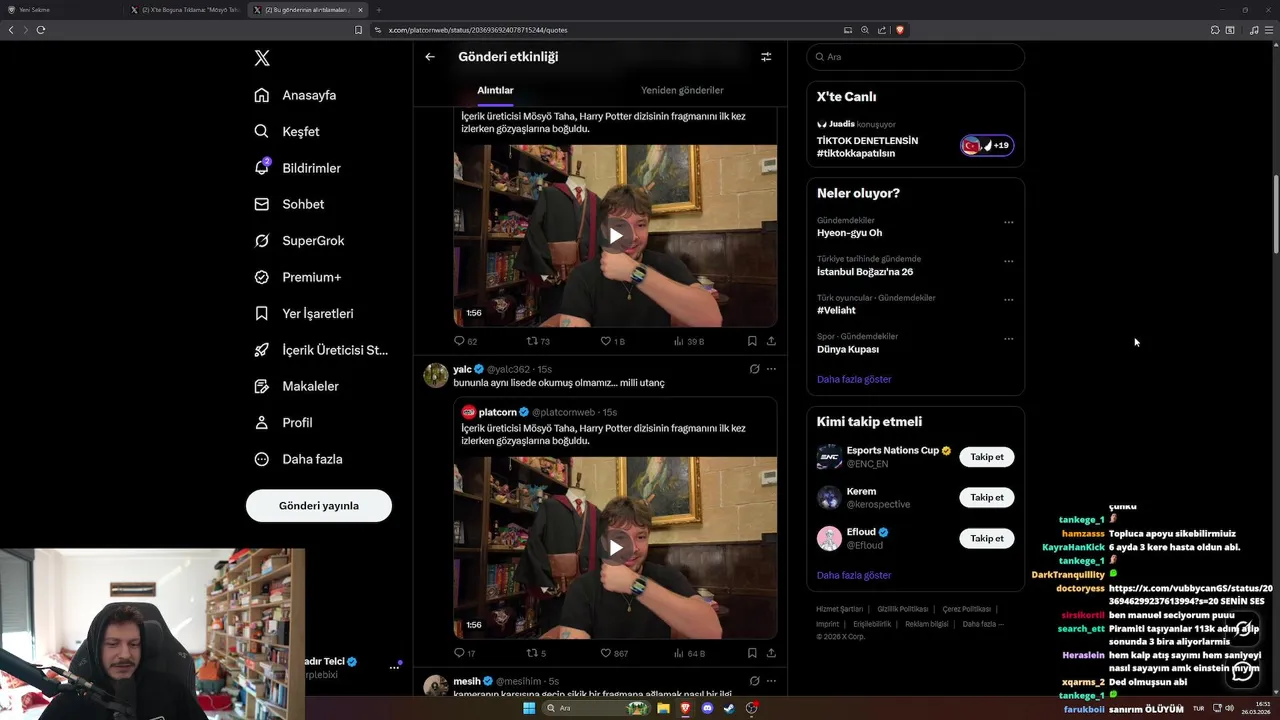Repost the post with 73 reposts

coord(538,341)
